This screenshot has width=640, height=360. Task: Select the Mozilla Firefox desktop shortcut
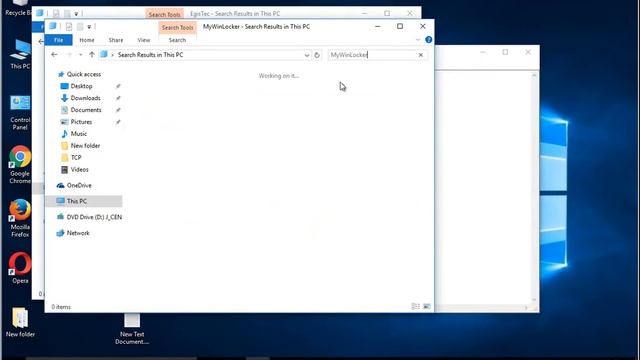click(20, 218)
